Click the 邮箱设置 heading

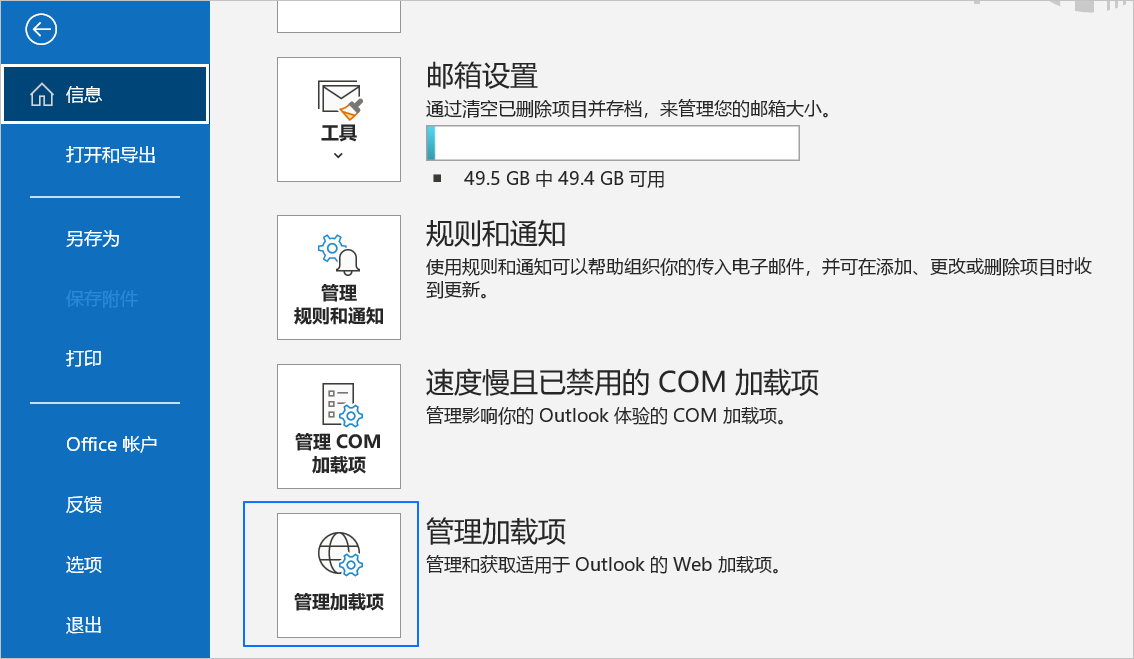(482, 76)
